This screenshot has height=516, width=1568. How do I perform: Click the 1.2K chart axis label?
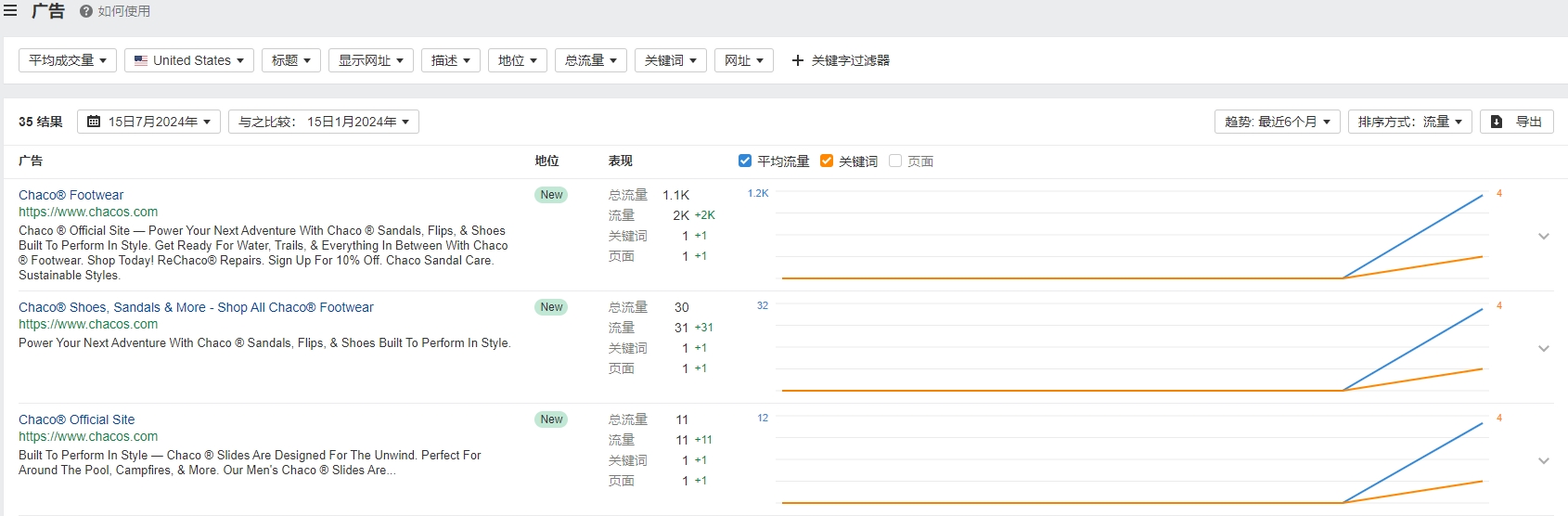[758, 193]
